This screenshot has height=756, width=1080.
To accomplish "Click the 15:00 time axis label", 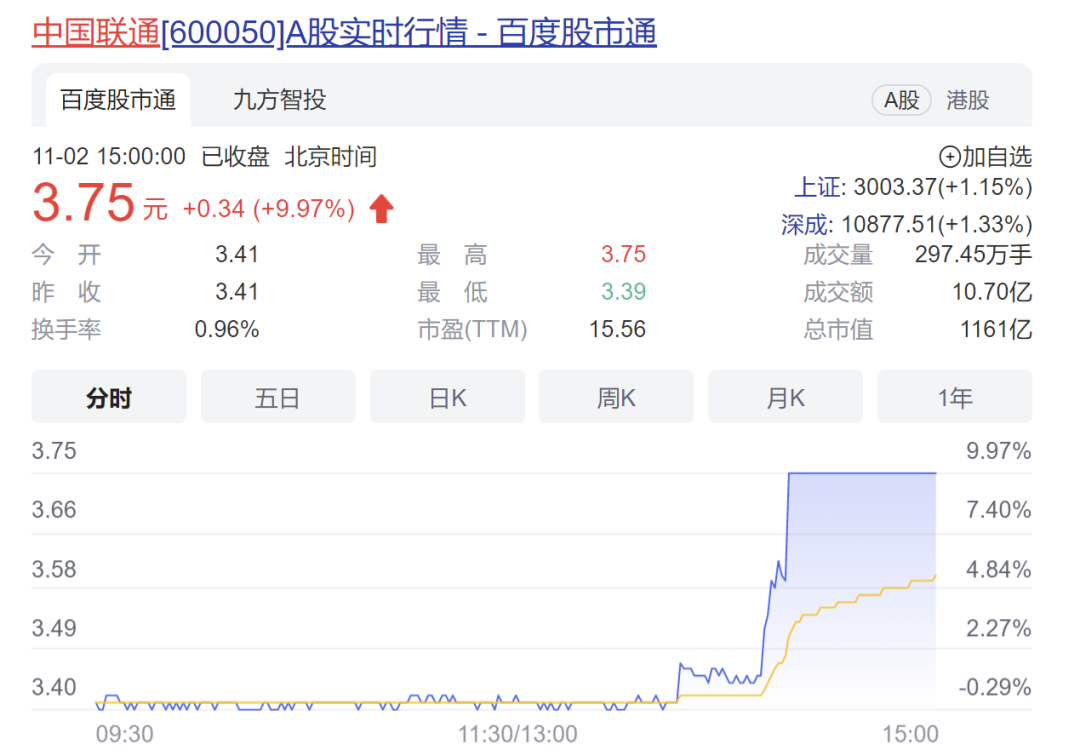I will [x=911, y=734].
